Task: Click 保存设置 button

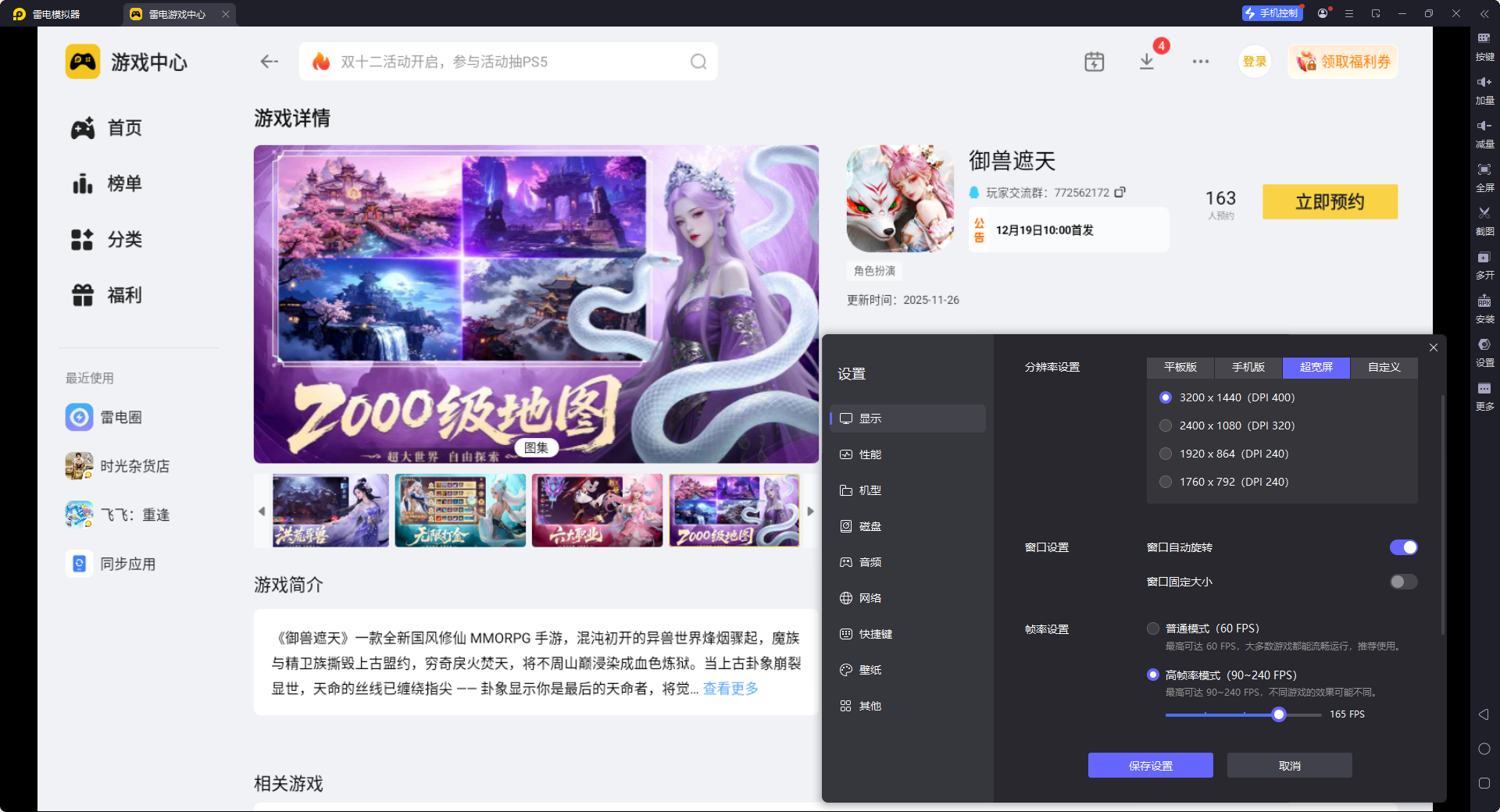Action: tap(1151, 766)
